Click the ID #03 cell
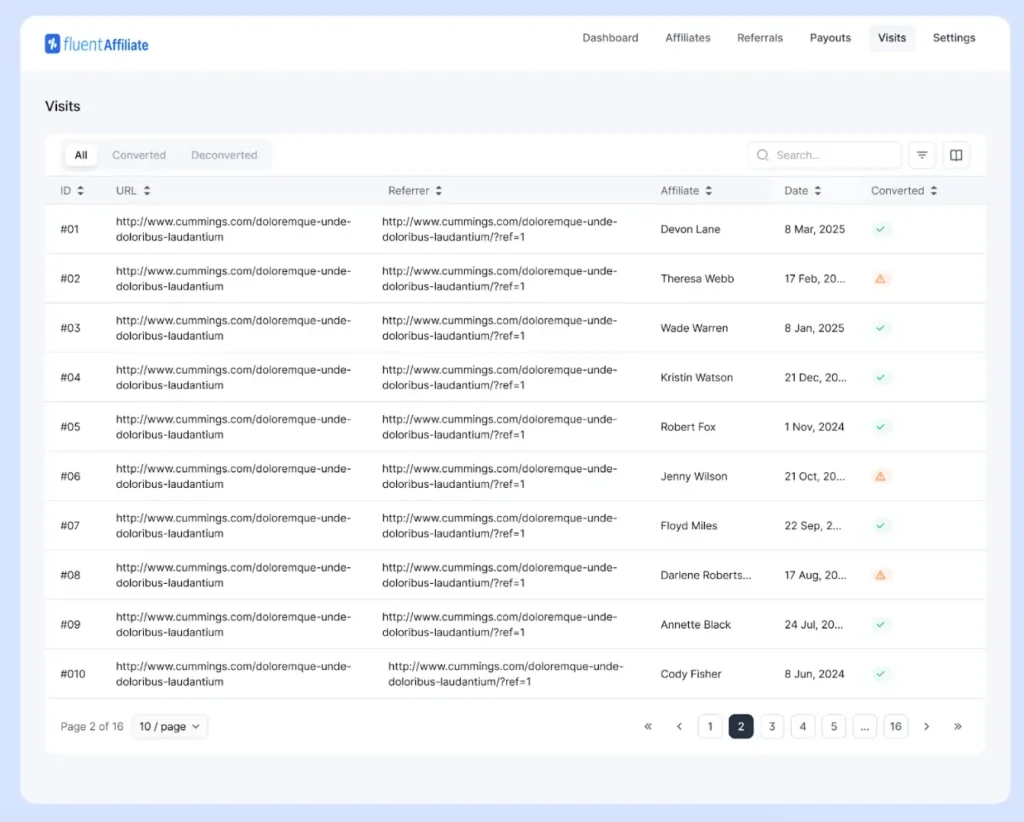Image resolution: width=1024 pixels, height=822 pixels. [x=71, y=328]
